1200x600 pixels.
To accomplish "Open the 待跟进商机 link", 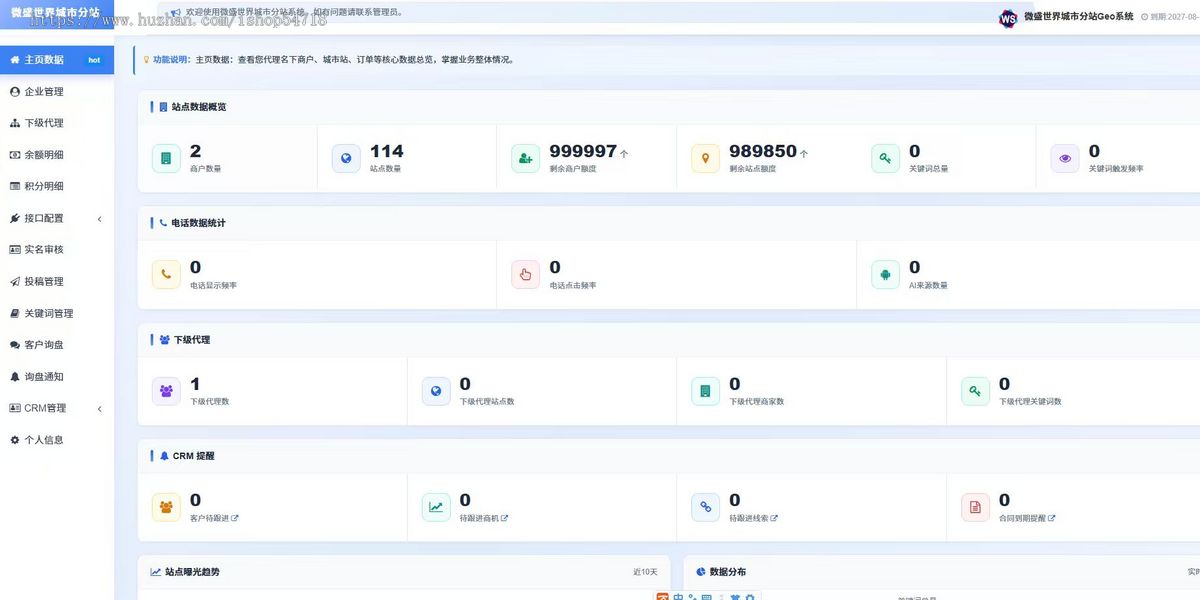I will coord(484,518).
